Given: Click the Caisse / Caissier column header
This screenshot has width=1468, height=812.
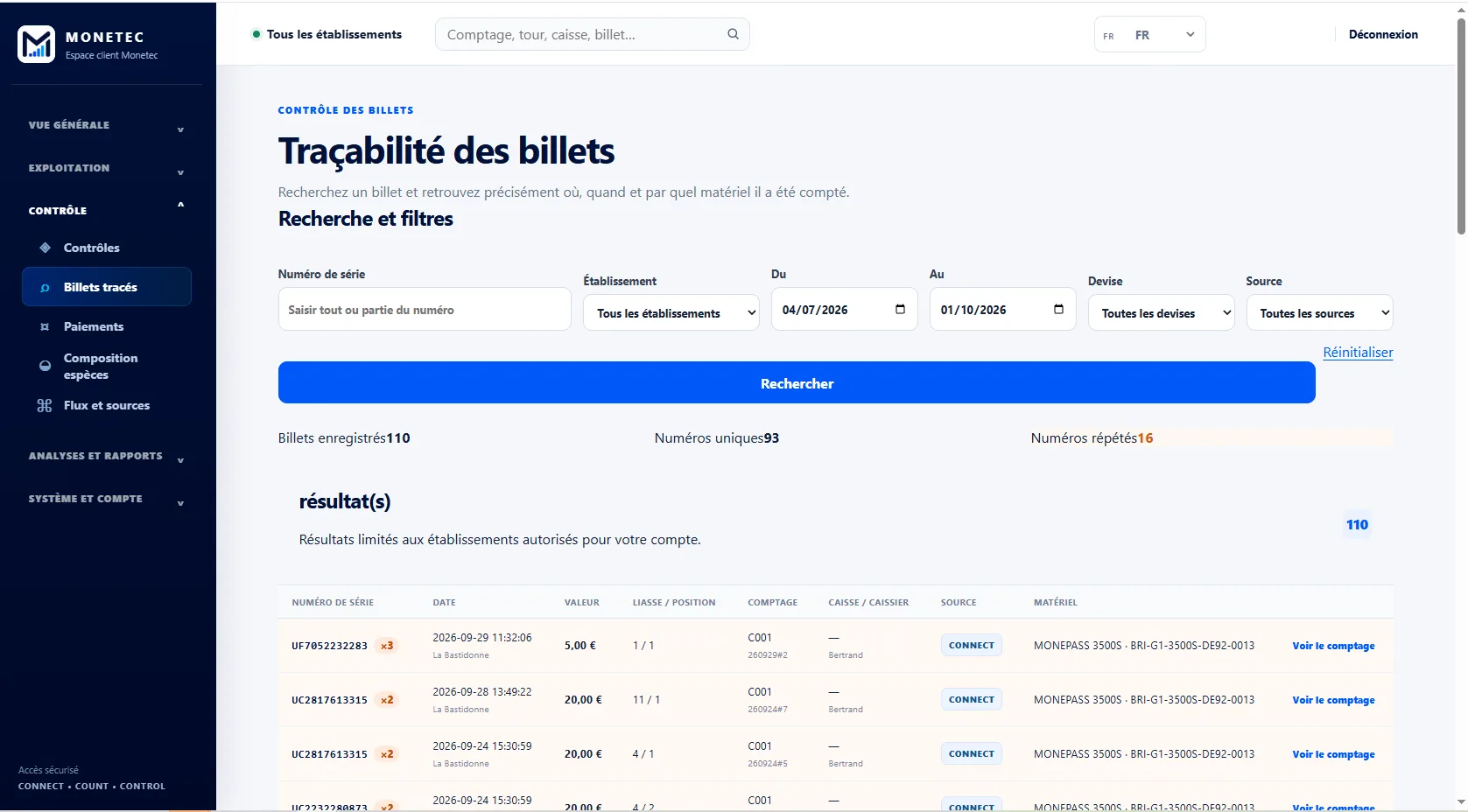Looking at the screenshot, I should coord(868,602).
